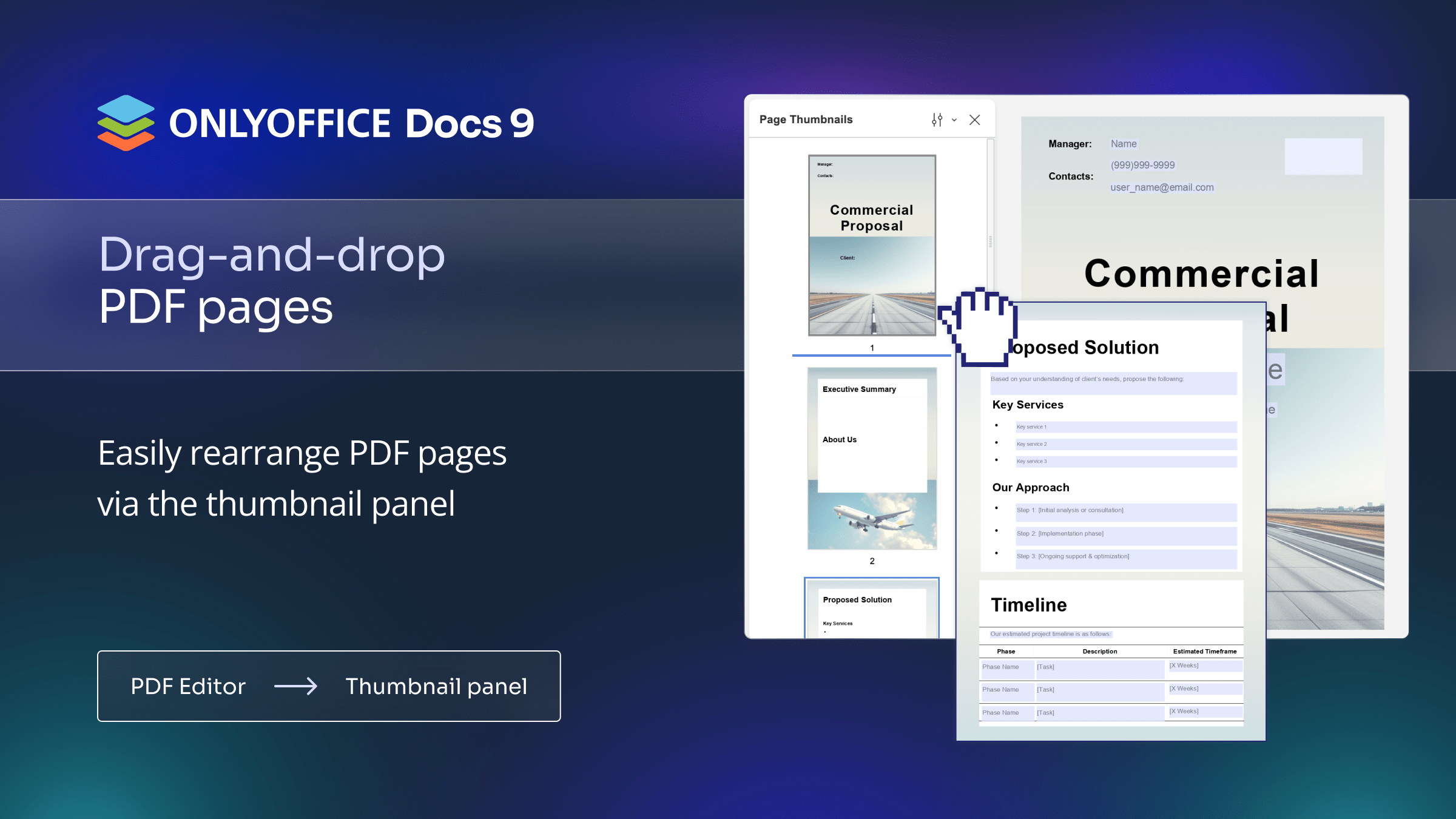This screenshot has height=819, width=1456.
Task: Select the Commercial Proposal page 1 thumbnail
Action: pyautogui.click(x=872, y=245)
